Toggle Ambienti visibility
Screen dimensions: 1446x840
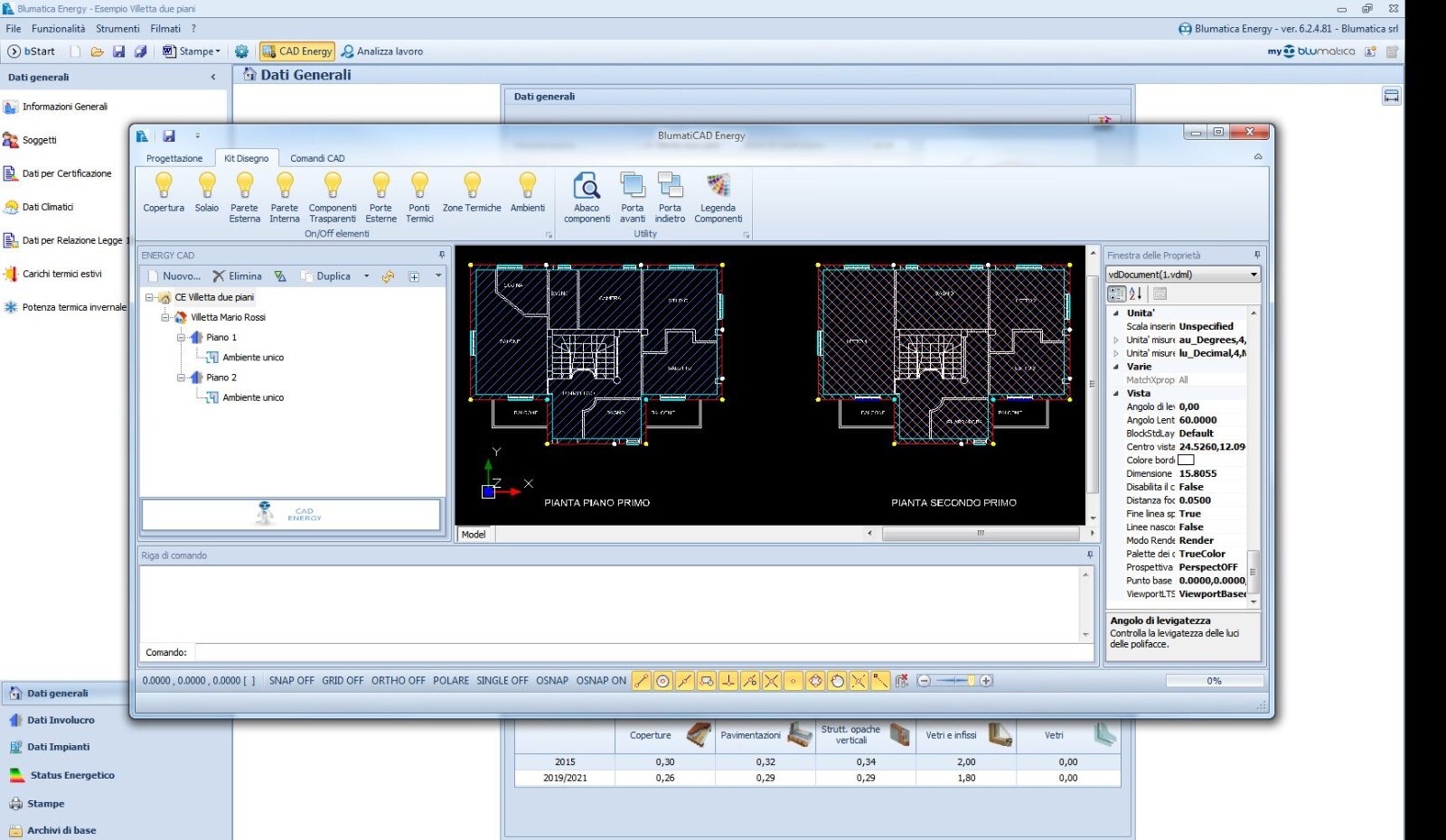(528, 193)
